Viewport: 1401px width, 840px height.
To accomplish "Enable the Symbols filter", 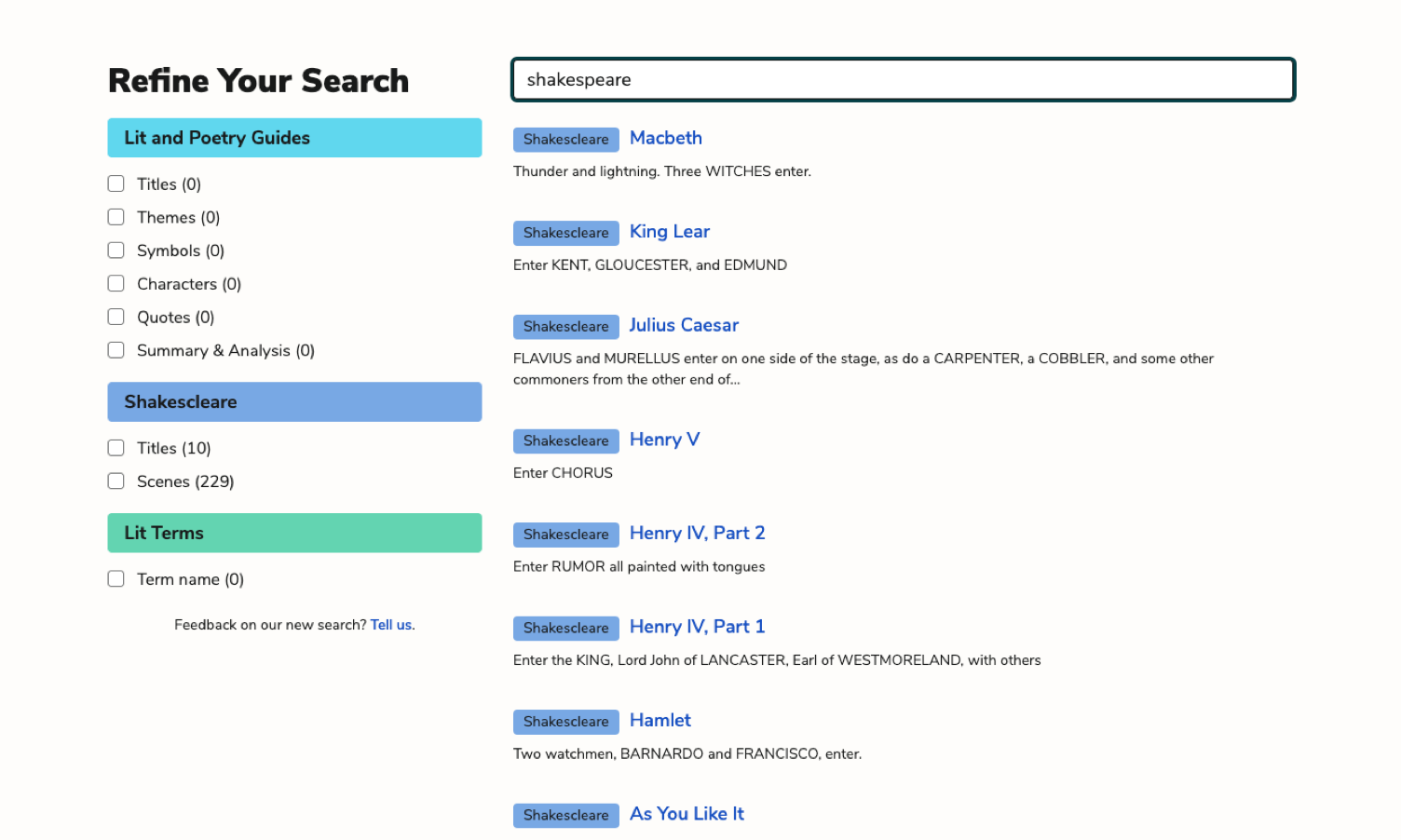I will [116, 250].
